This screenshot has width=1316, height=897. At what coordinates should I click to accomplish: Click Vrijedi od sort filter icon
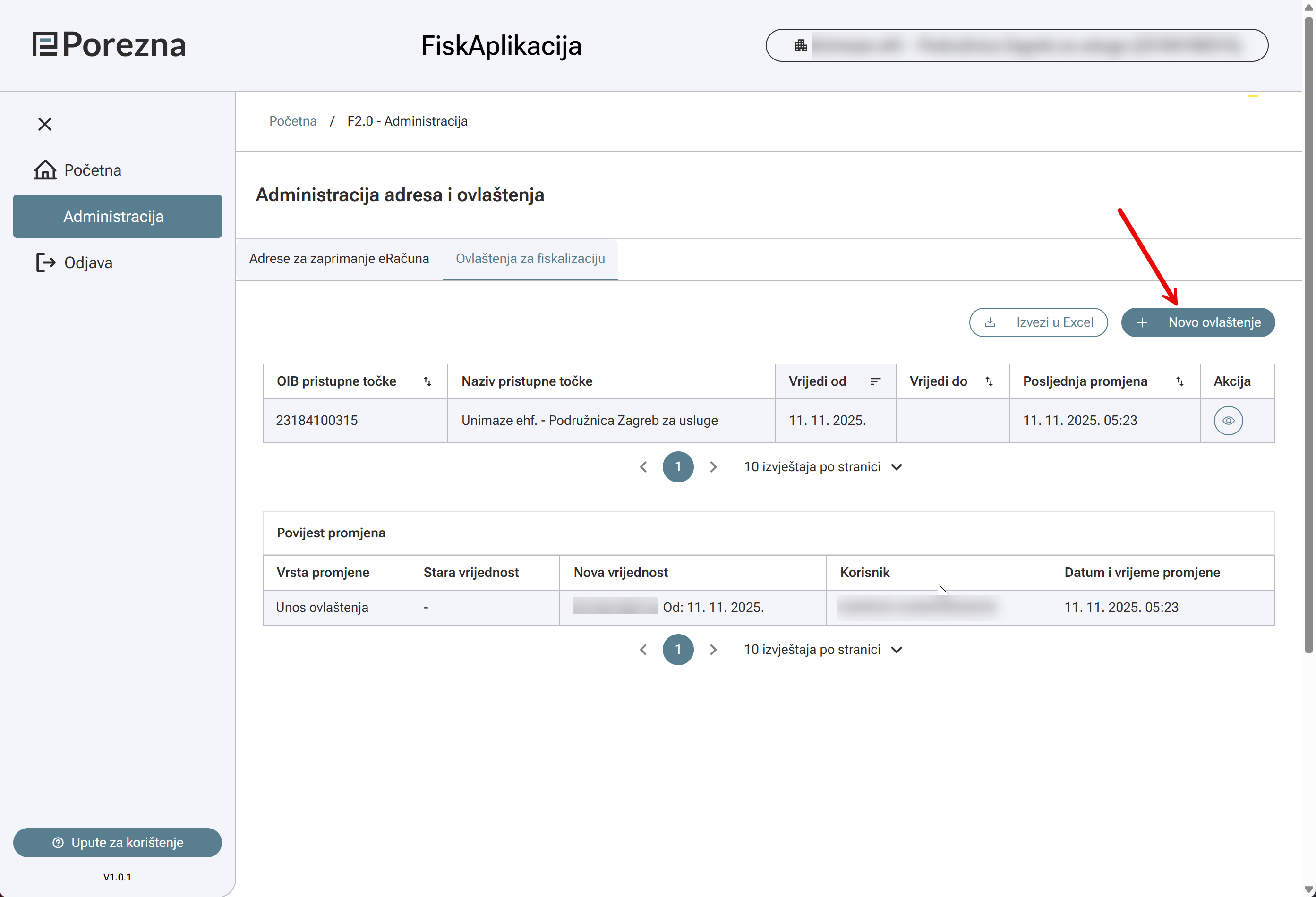(875, 381)
